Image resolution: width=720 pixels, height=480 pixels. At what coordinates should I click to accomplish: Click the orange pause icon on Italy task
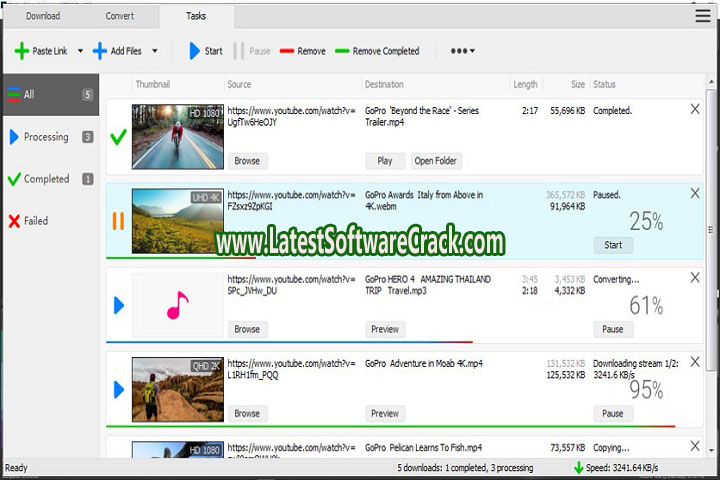pos(118,221)
